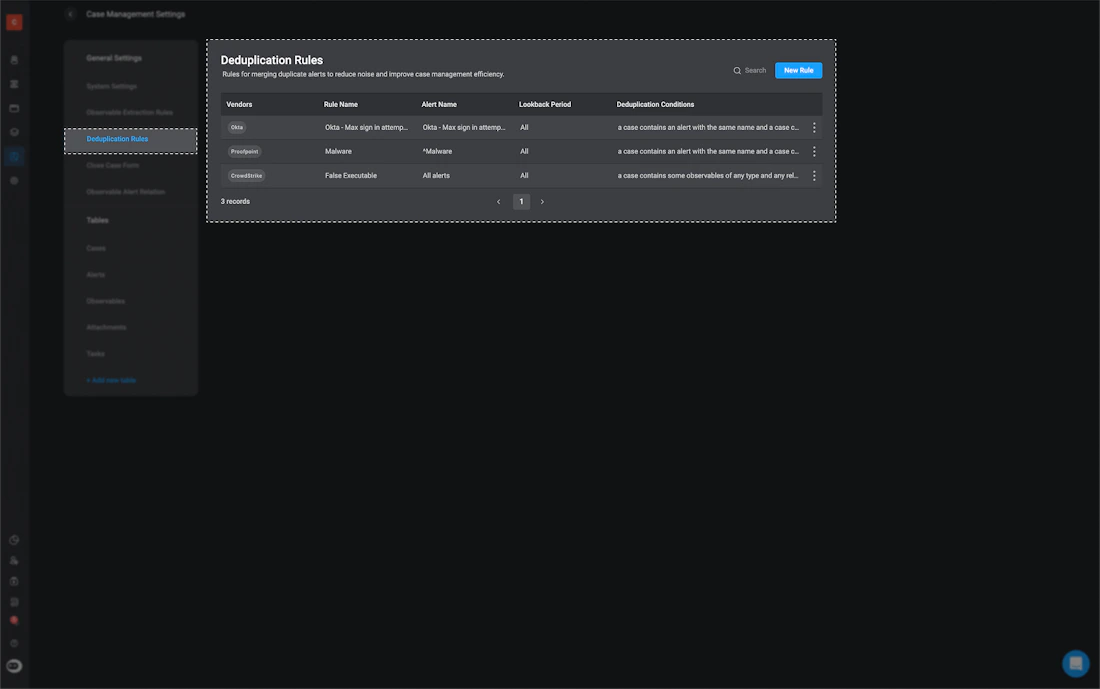Click the back arrow beside Case Management Settings
This screenshot has height=689, width=1100.
(69, 13)
